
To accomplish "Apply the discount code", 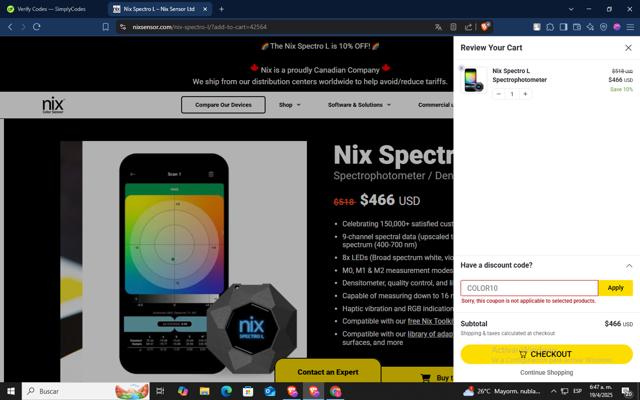I will point(616,288).
